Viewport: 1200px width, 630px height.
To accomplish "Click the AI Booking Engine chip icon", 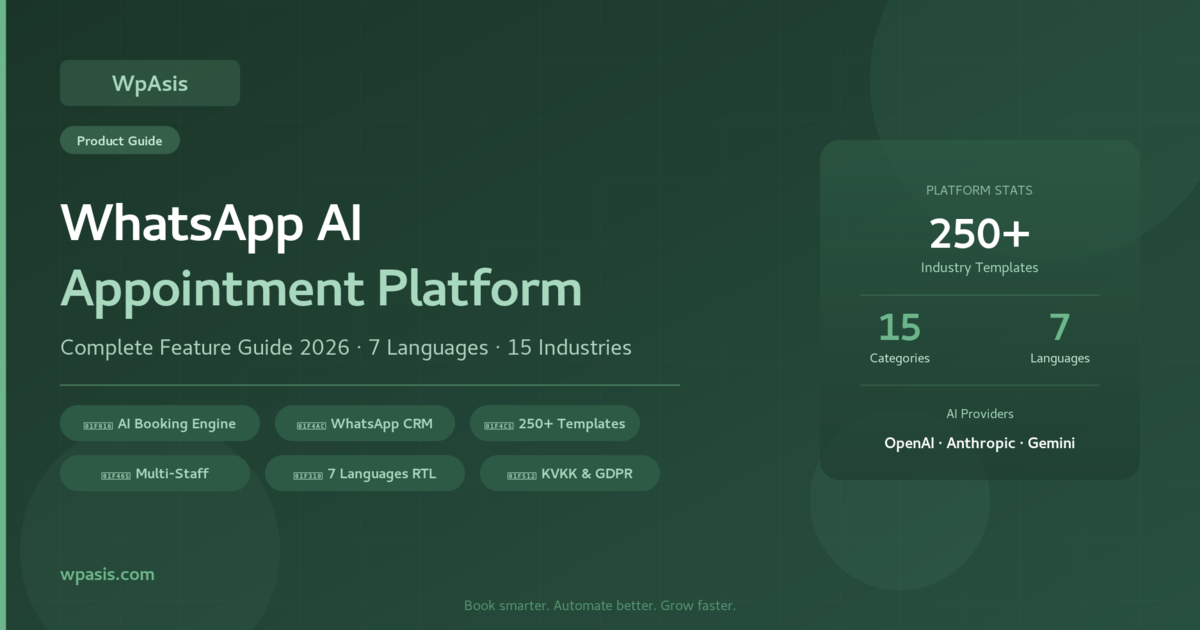I will [99, 425].
